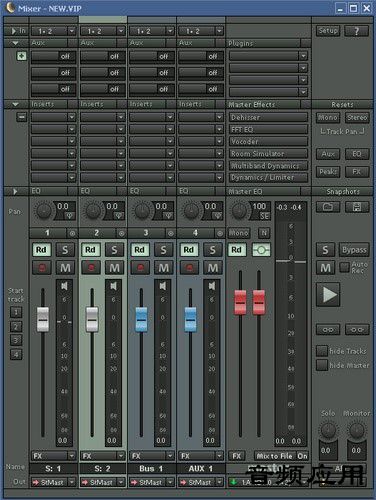Collapse the Aux section arrow
376x500 pixels.
[15, 43]
